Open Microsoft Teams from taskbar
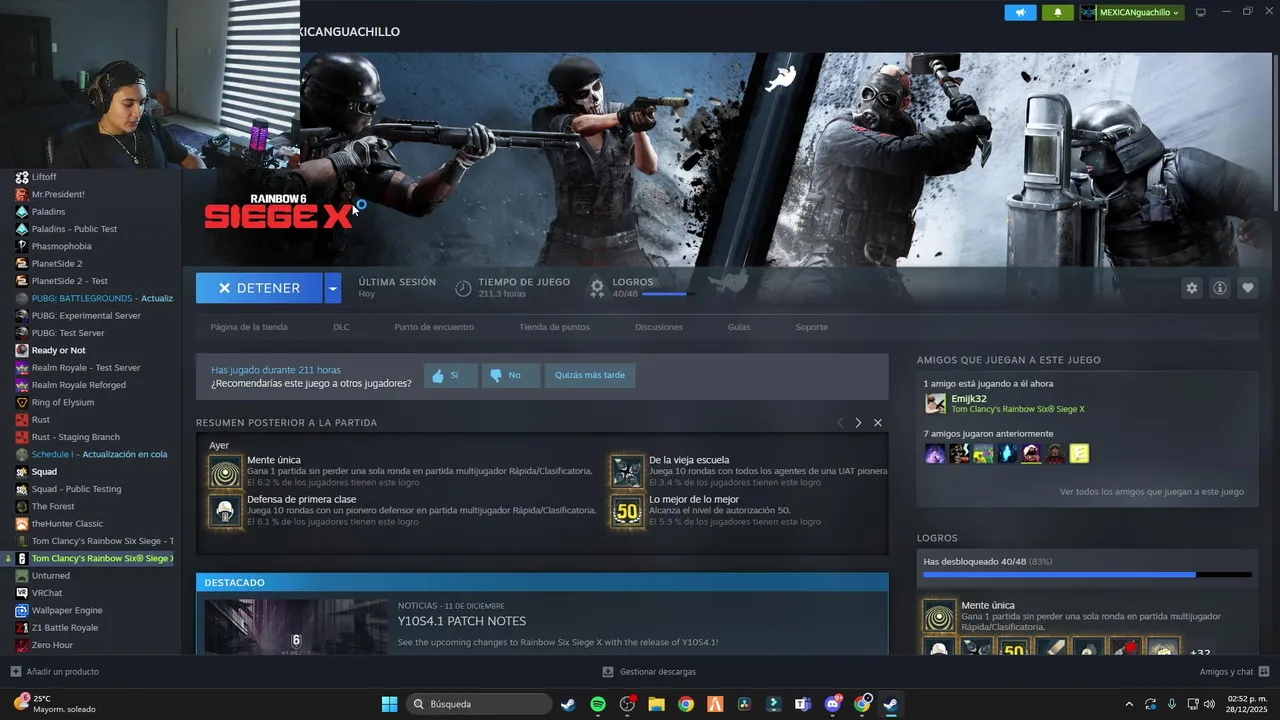This screenshot has width=1280, height=720. coord(803,704)
